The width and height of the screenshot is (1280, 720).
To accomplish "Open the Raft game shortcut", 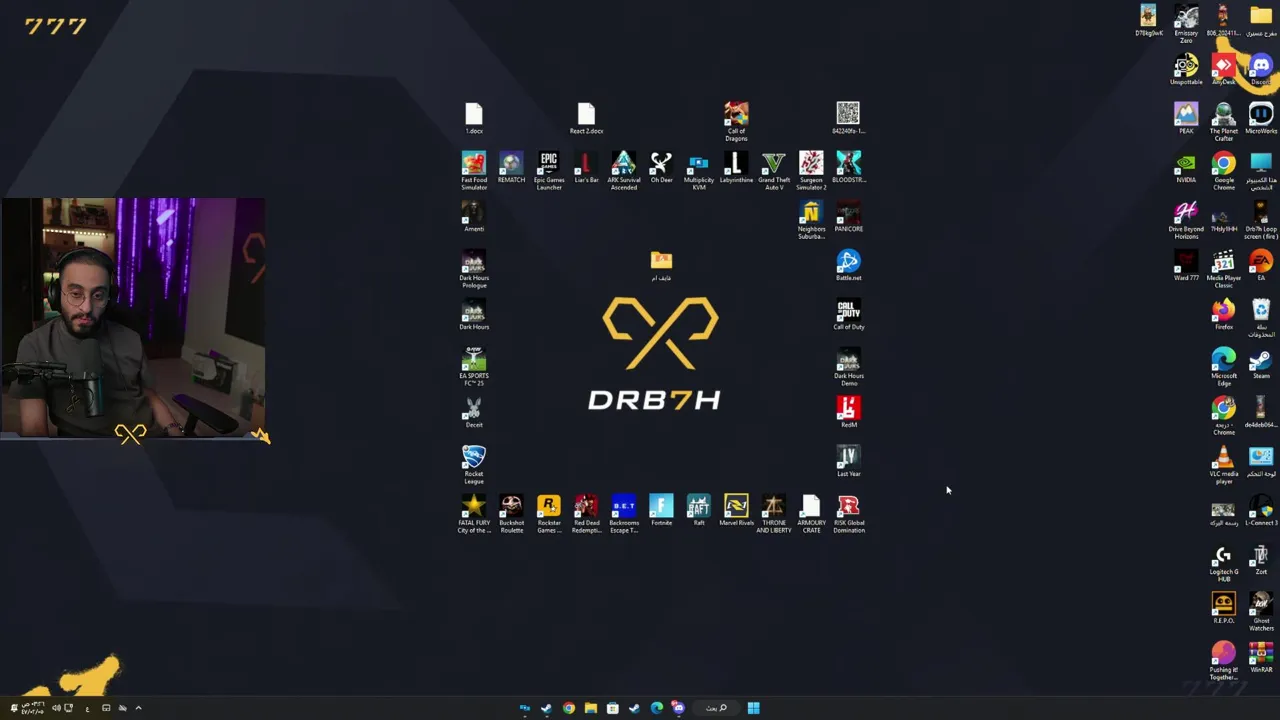I will [x=699, y=510].
